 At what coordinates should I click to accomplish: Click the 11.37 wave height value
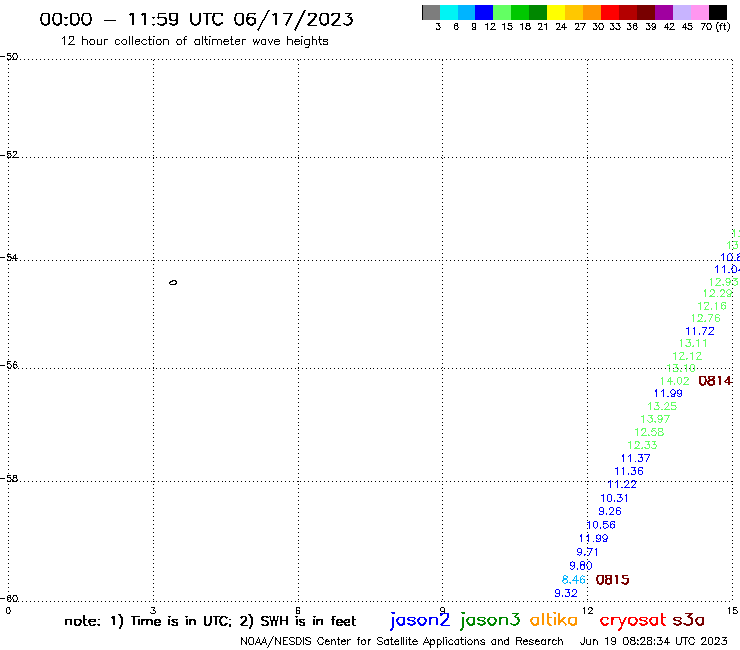click(x=635, y=458)
